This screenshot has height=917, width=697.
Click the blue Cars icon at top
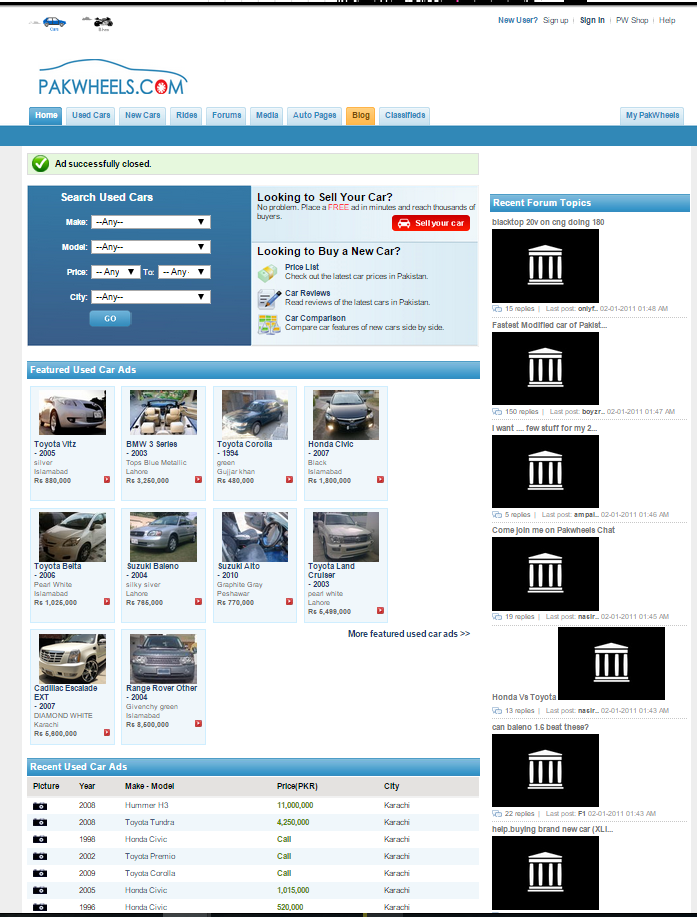point(54,22)
